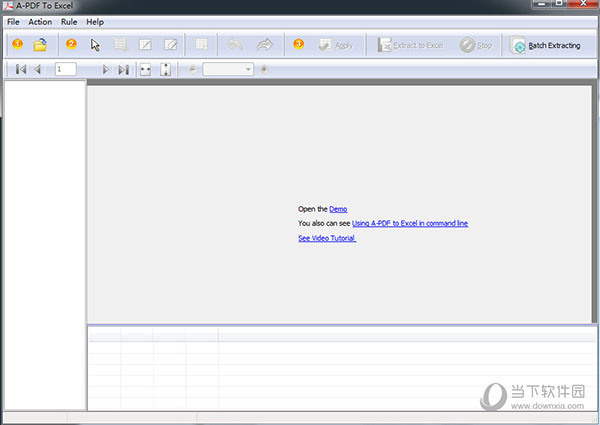Go to first page
Viewport: 600px width, 425px height.
[x=21, y=69]
